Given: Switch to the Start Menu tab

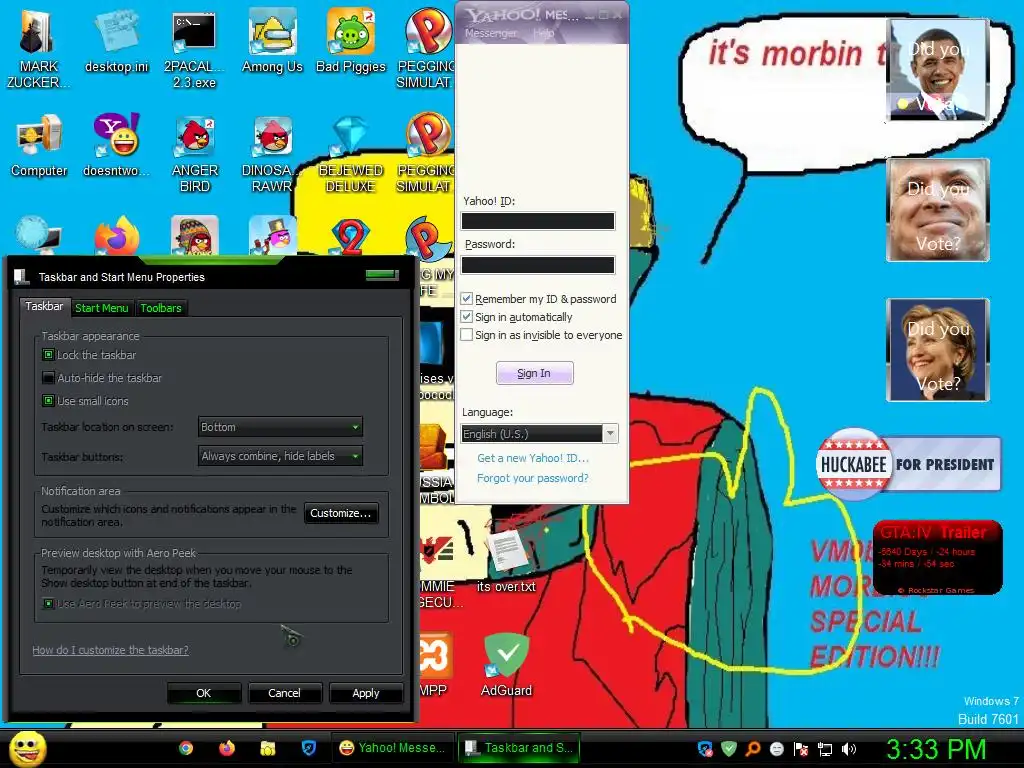Looking at the screenshot, I should tap(101, 308).
